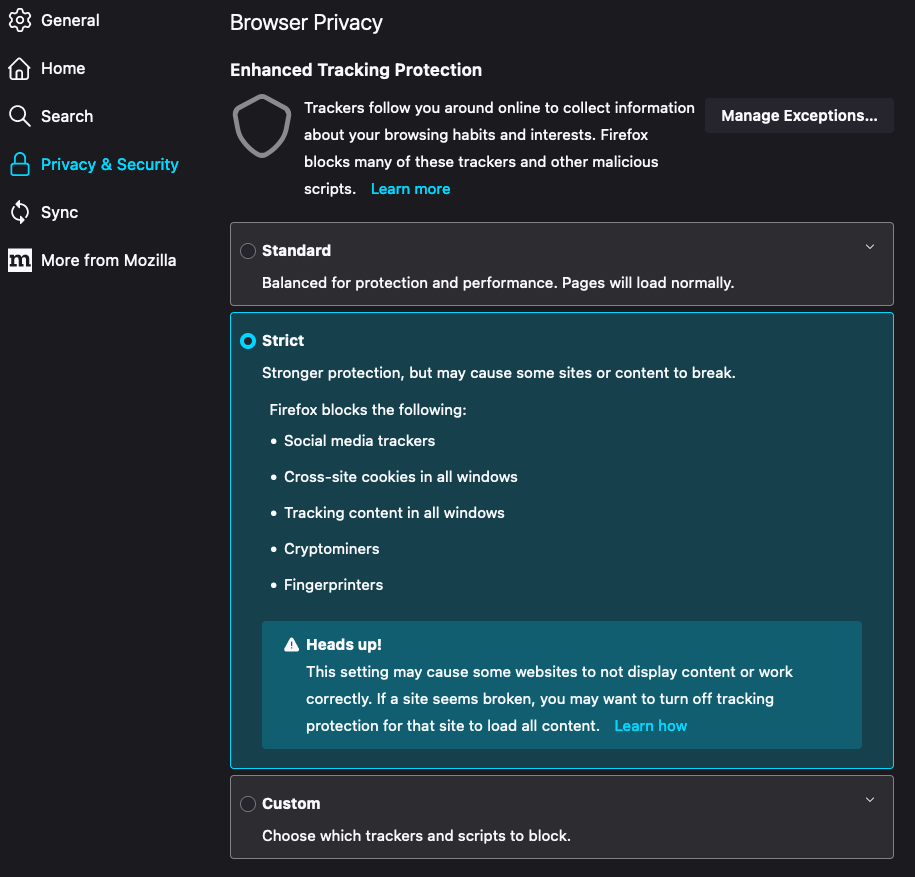Image resolution: width=915 pixels, height=877 pixels.
Task: Expand the Standard option details chevron
Action: click(x=869, y=247)
